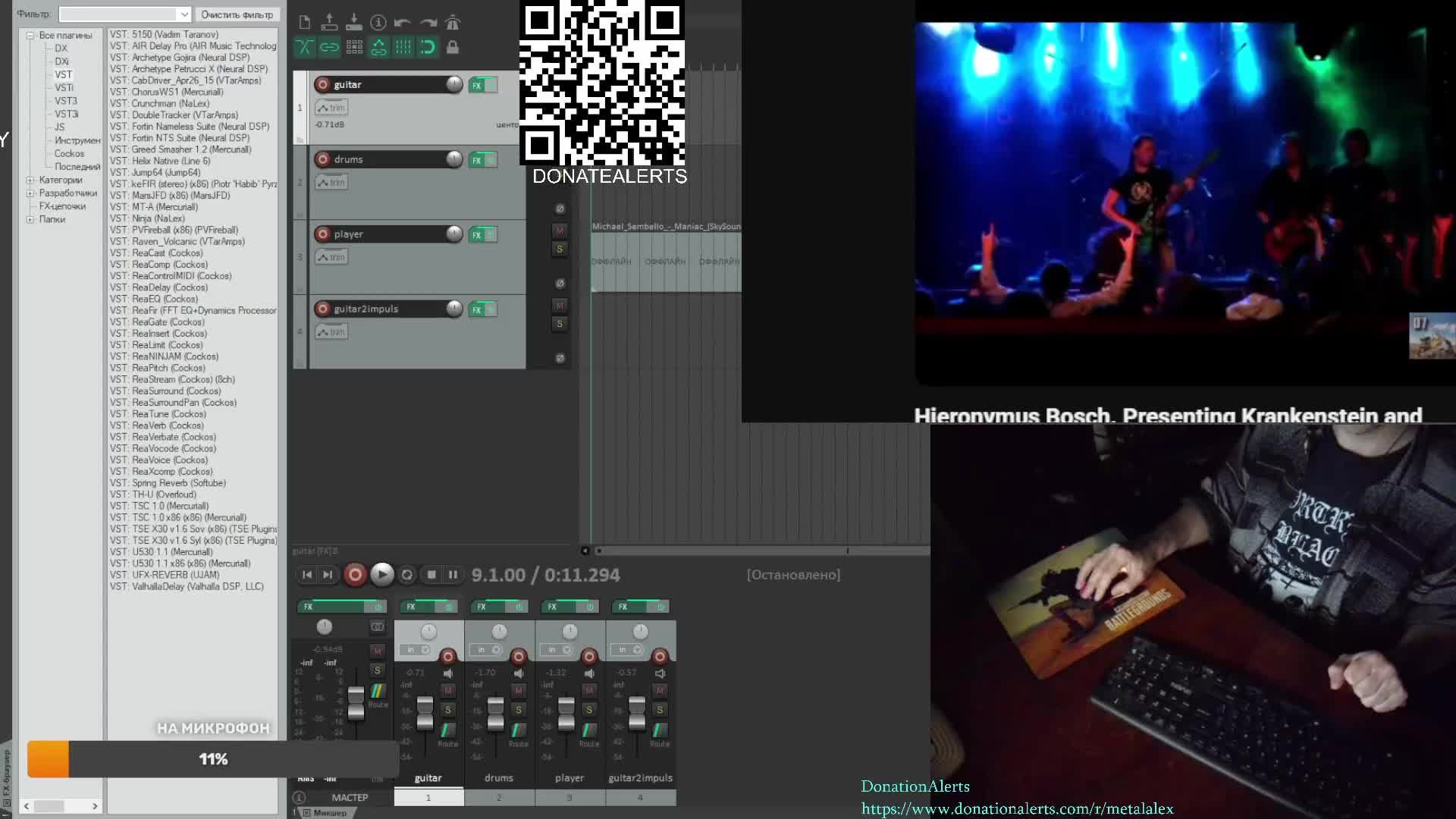This screenshot has height=819, width=1456.
Task: Toggle snap magnet icon in toolbar
Action: [x=428, y=47]
